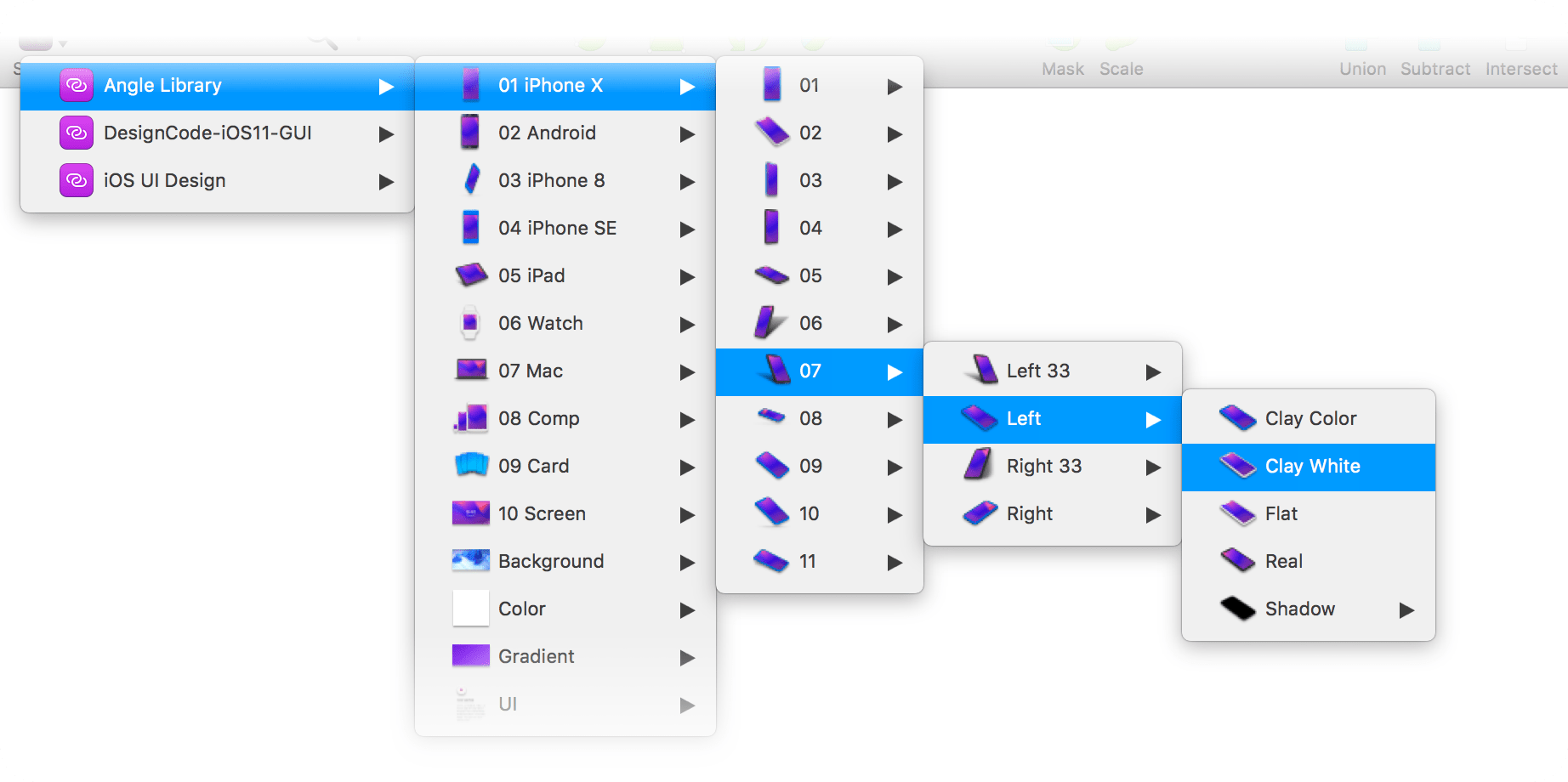Open the angle 03 menu entry
This screenshot has width=1568, height=782.
(x=820, y=181)
